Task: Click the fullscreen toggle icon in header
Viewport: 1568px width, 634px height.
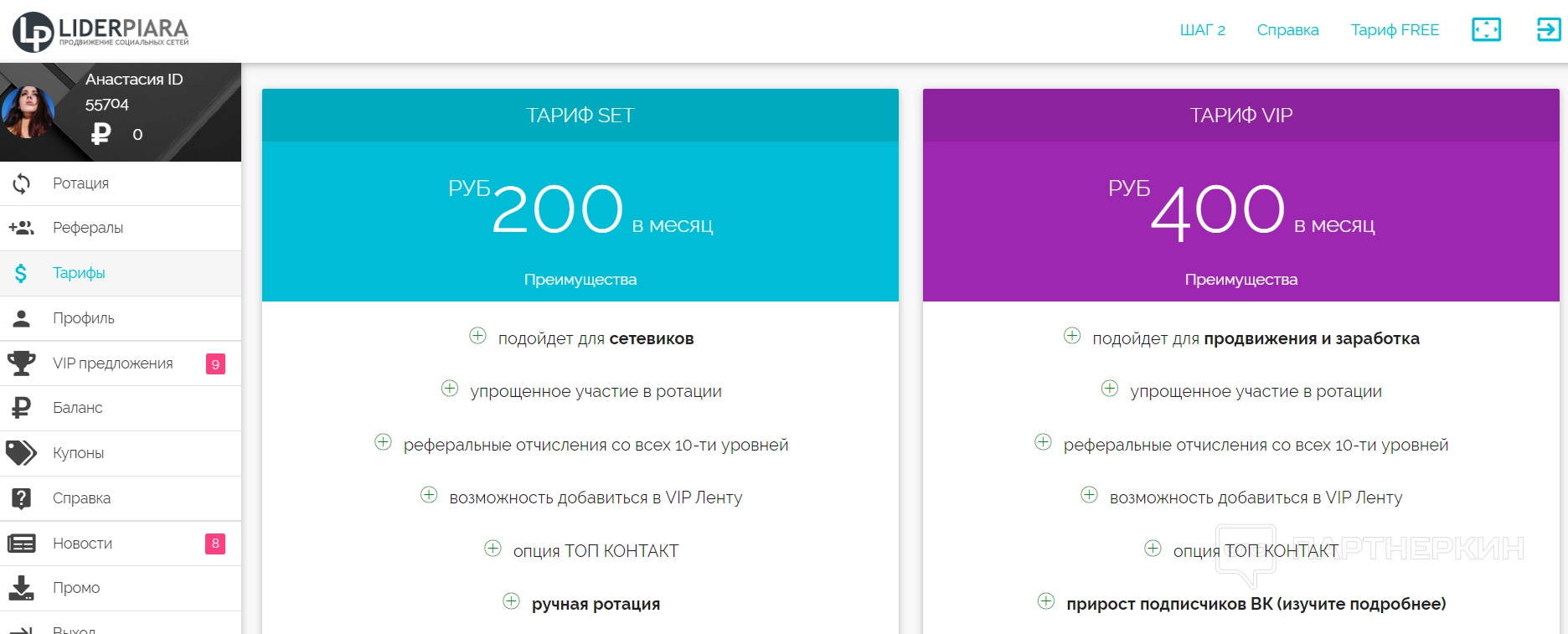Action: coord(1486,29)
